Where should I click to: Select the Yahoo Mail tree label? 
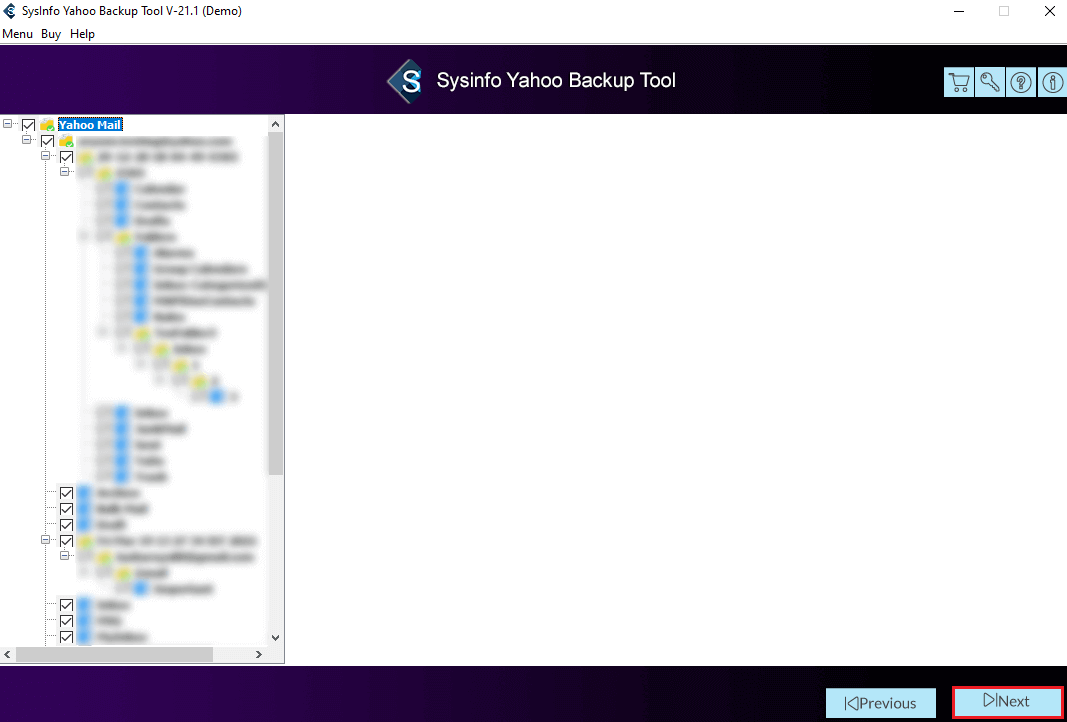[90, 125]
